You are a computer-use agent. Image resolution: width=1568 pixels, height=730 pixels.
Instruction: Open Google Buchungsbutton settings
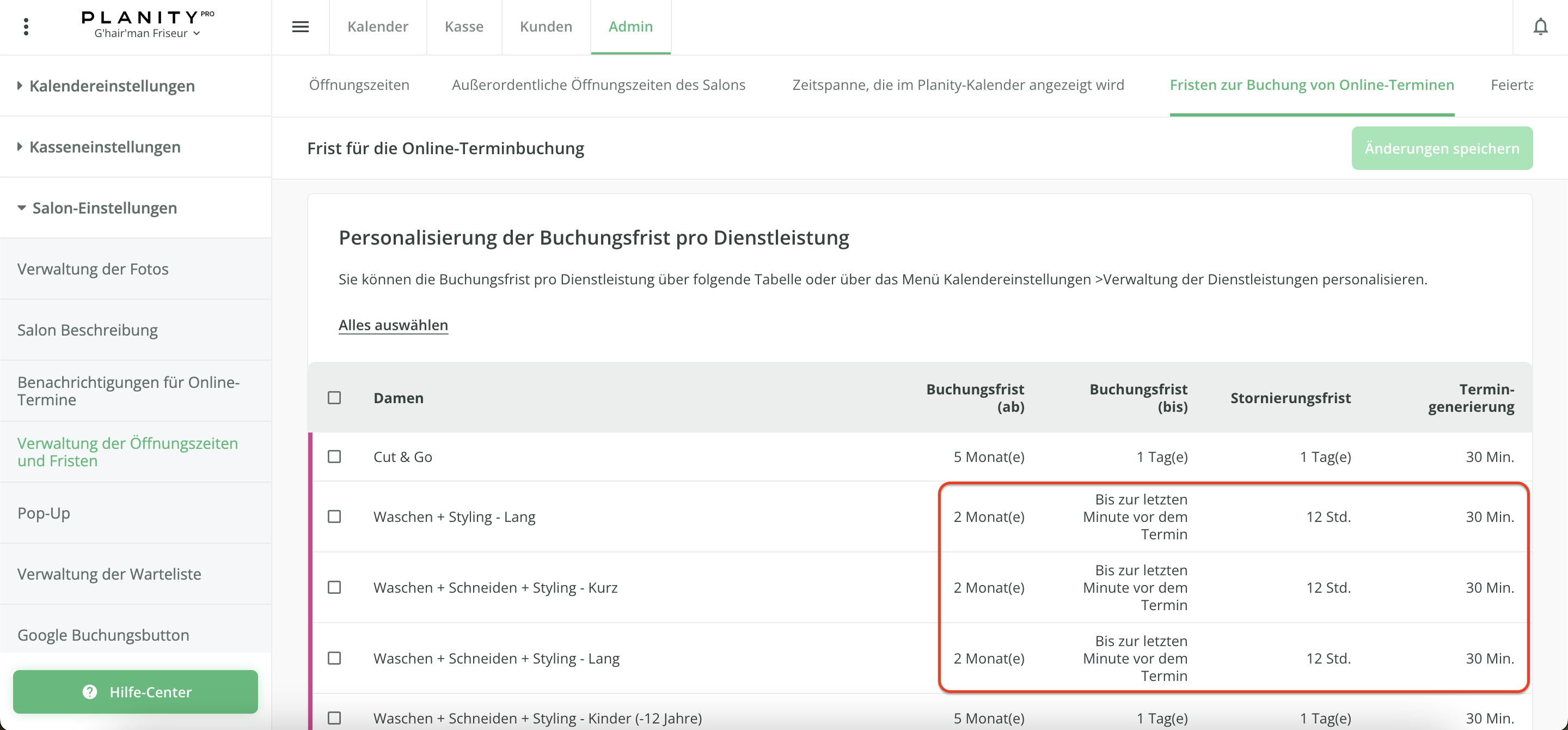click(103, 635)
